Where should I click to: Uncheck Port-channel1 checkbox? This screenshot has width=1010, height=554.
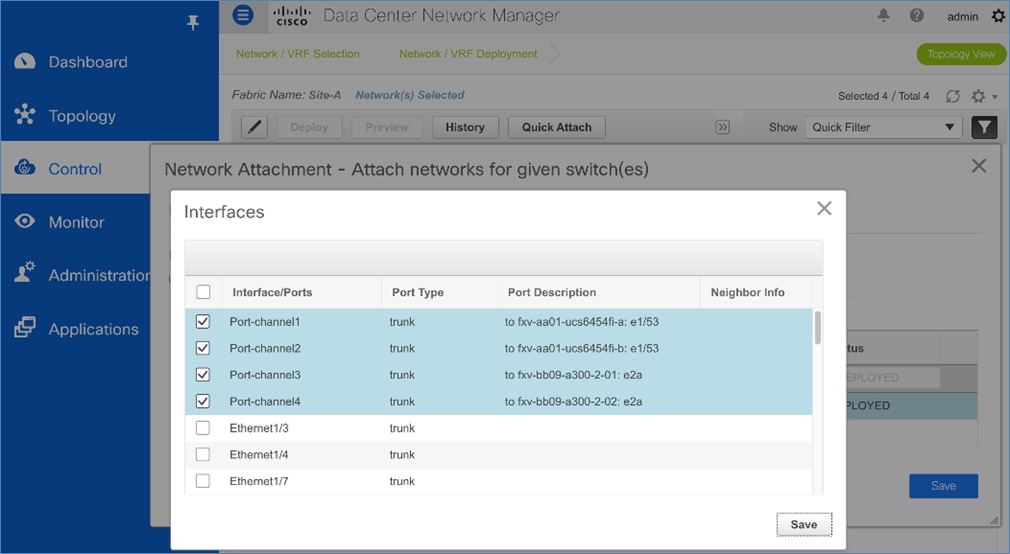[x=203, y=321]
